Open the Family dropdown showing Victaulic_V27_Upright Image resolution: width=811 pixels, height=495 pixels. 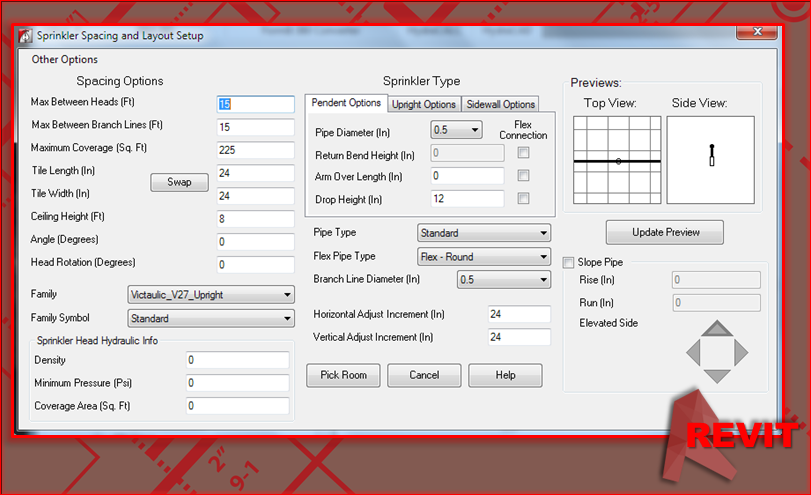coord(211,295)
